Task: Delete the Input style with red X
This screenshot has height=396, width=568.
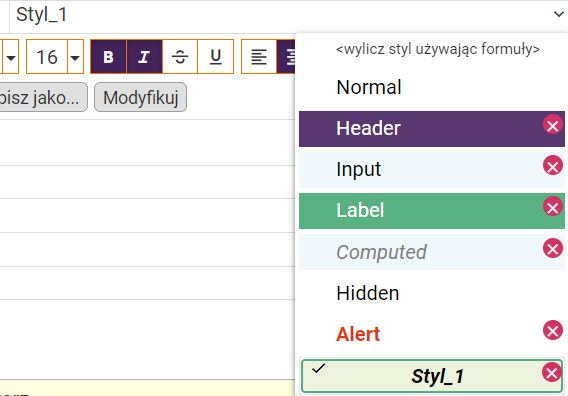Action: 552,165
